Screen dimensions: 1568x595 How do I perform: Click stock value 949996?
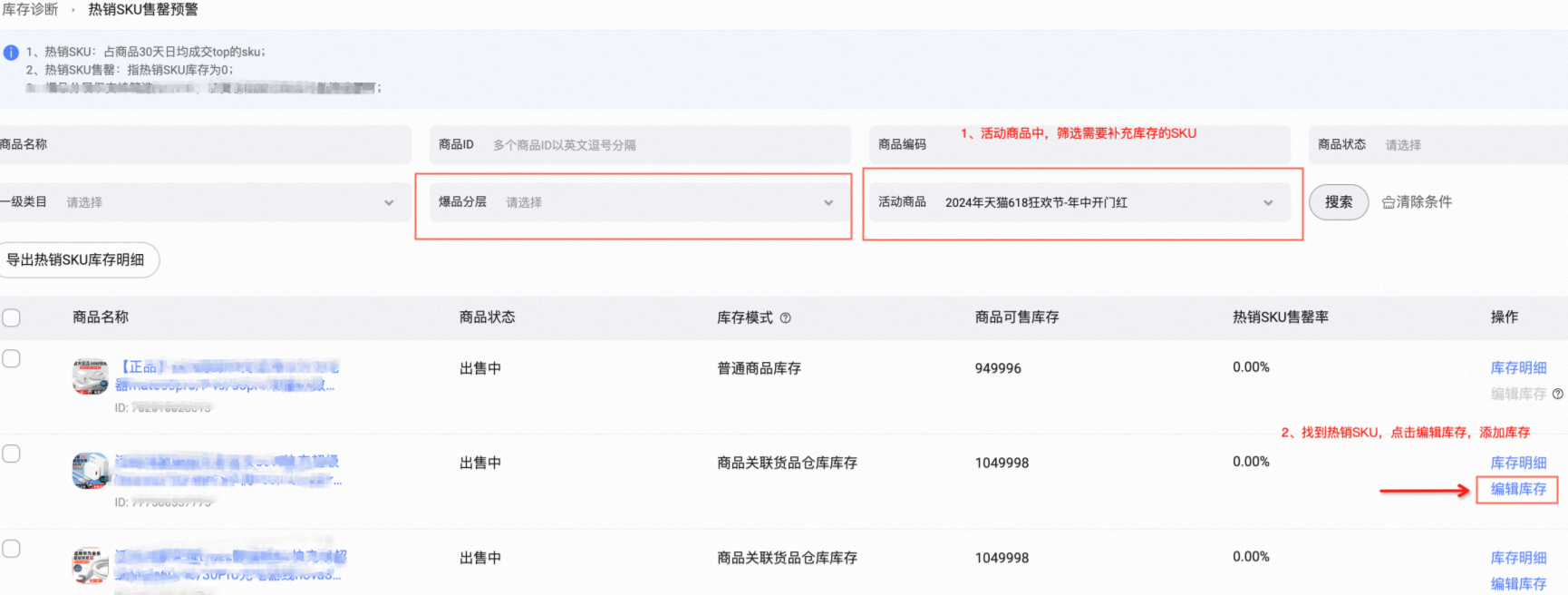(998, 368)
